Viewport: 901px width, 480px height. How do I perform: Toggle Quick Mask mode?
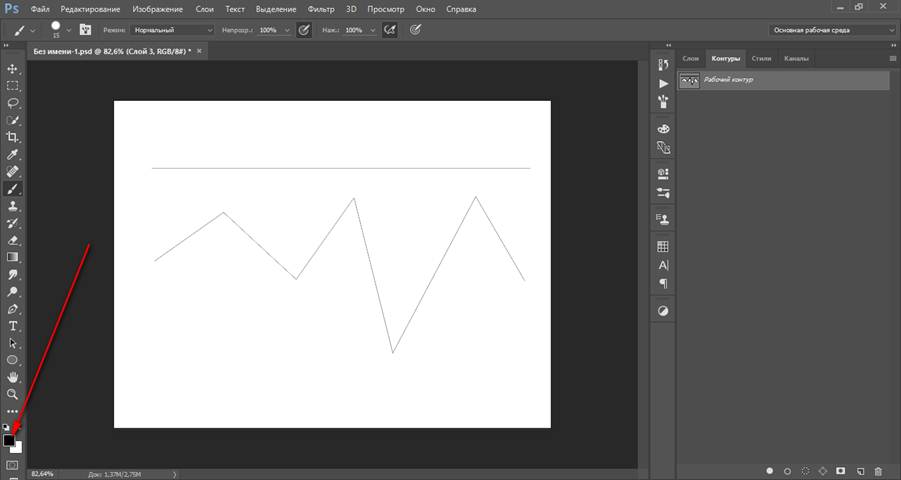(12, 464)
